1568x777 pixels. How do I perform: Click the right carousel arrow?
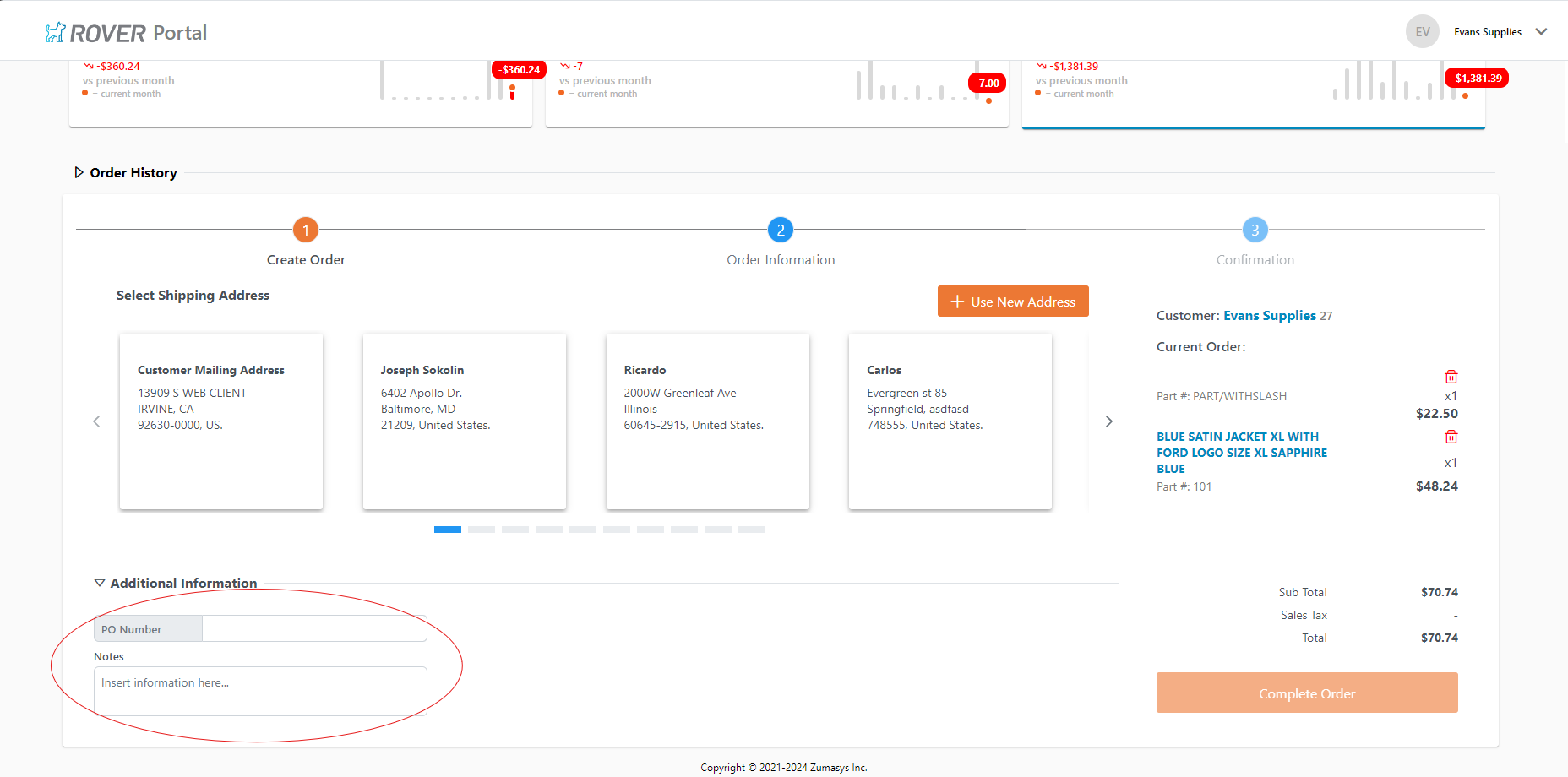pos(1108,421)
